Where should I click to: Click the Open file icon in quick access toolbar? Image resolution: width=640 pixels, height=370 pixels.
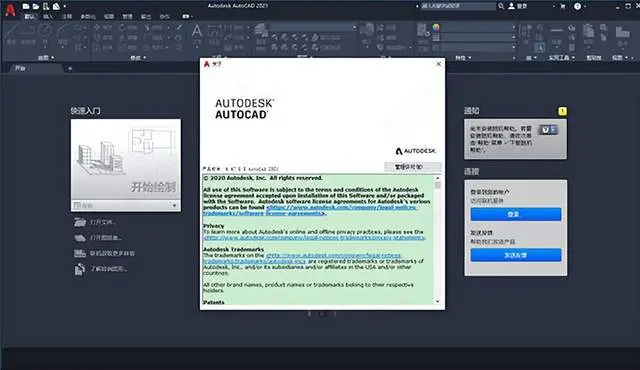point(36,6)
